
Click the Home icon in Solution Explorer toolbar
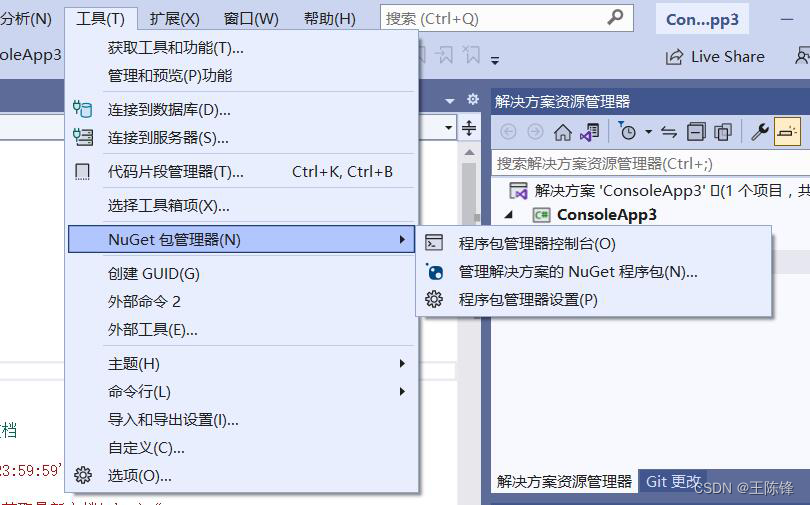click(x=563, y=132)
